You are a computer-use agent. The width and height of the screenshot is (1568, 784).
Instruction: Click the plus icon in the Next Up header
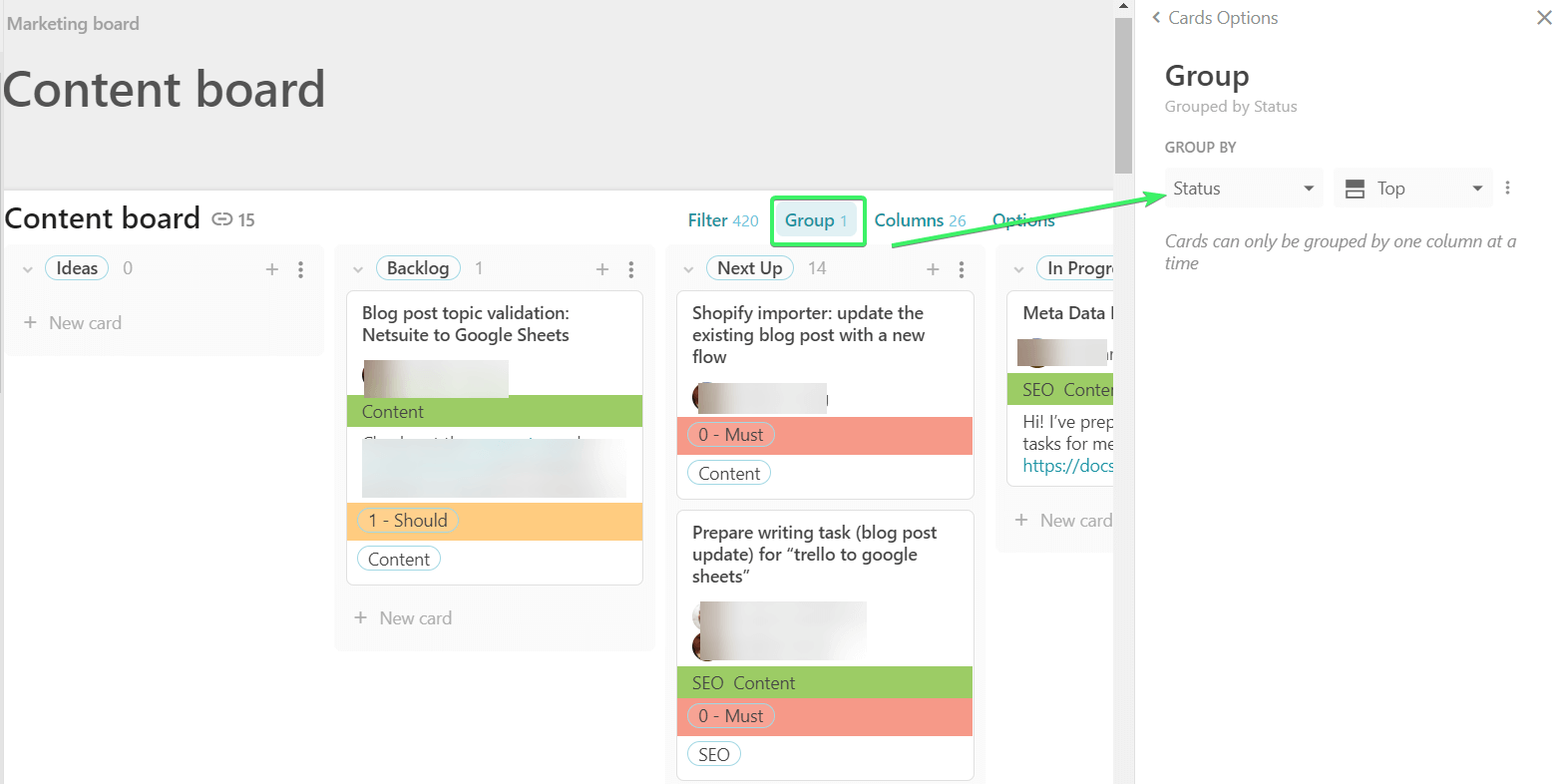[x=933, y=269]
